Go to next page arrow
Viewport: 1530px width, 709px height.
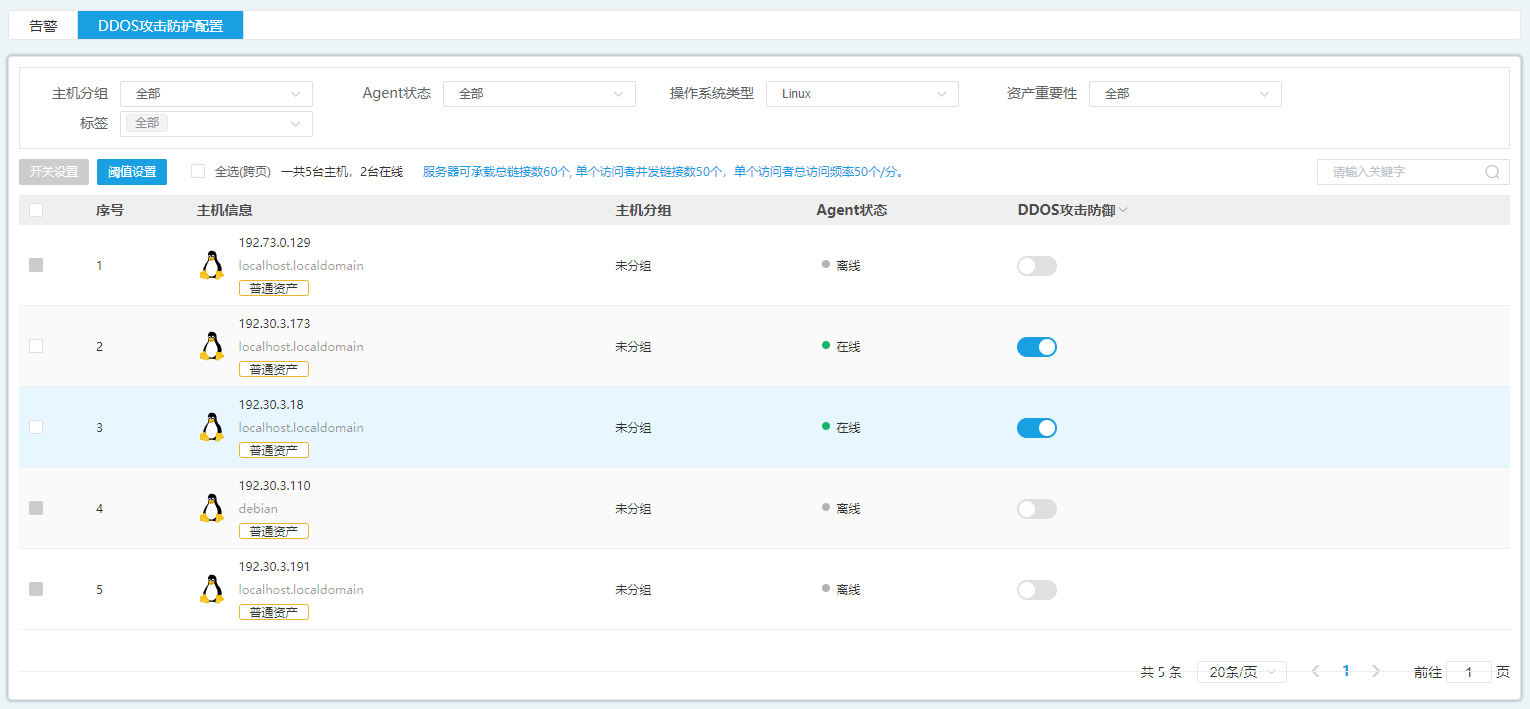tap(1376, 672)
